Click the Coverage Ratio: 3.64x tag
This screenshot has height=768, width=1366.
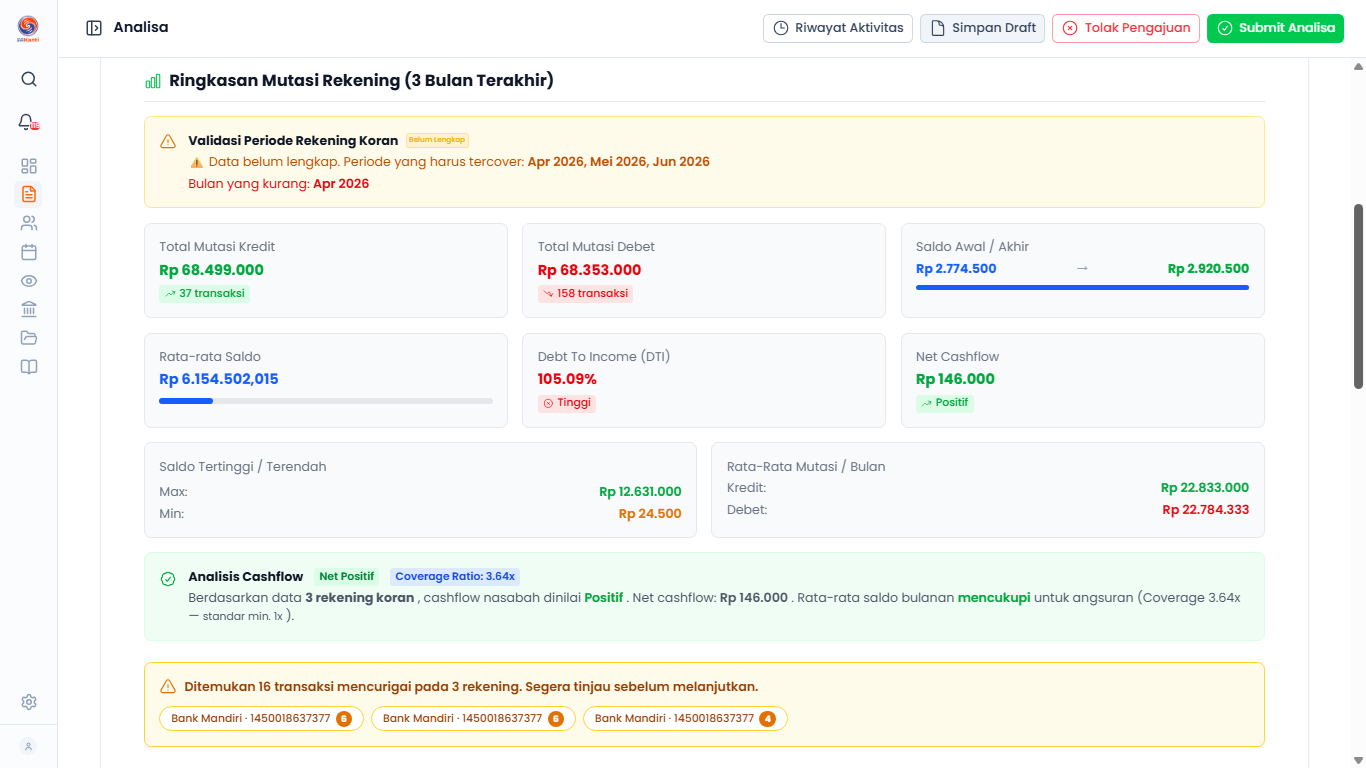coord(455,577)
